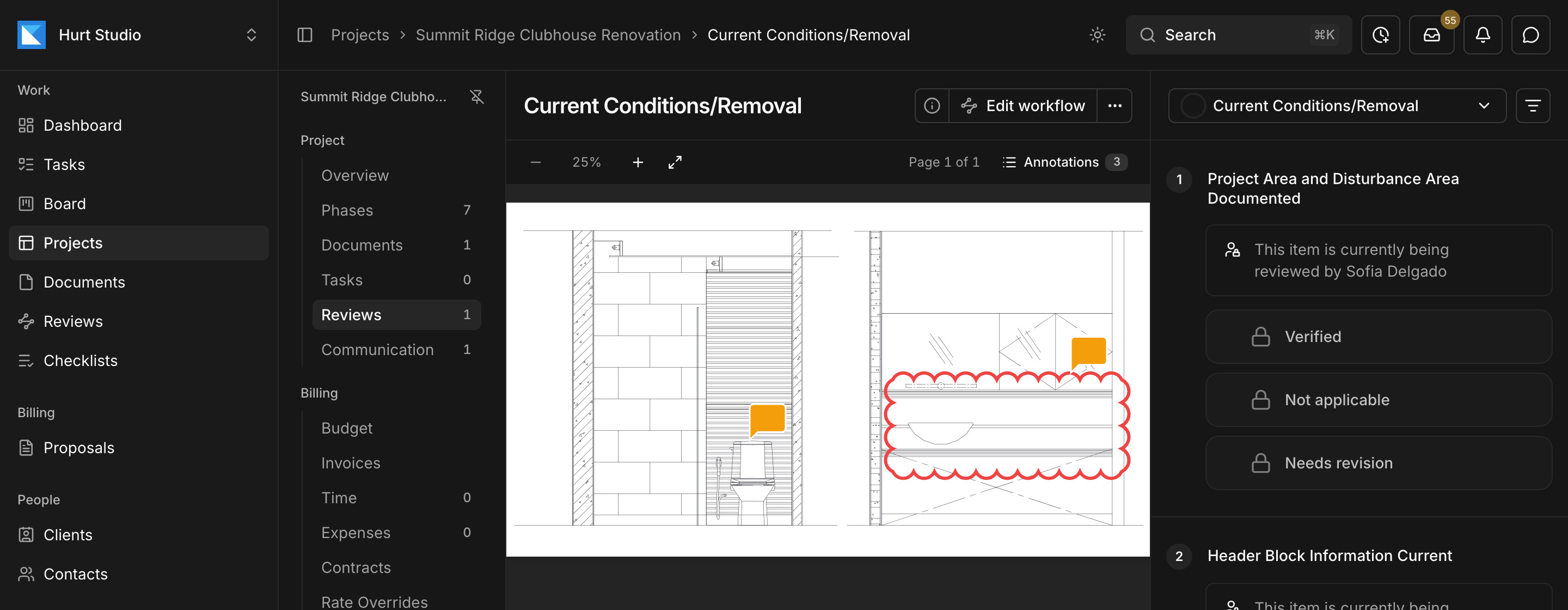Open the chat bubble icon
Screen dimensions: 1568x610
[1530, 35]
